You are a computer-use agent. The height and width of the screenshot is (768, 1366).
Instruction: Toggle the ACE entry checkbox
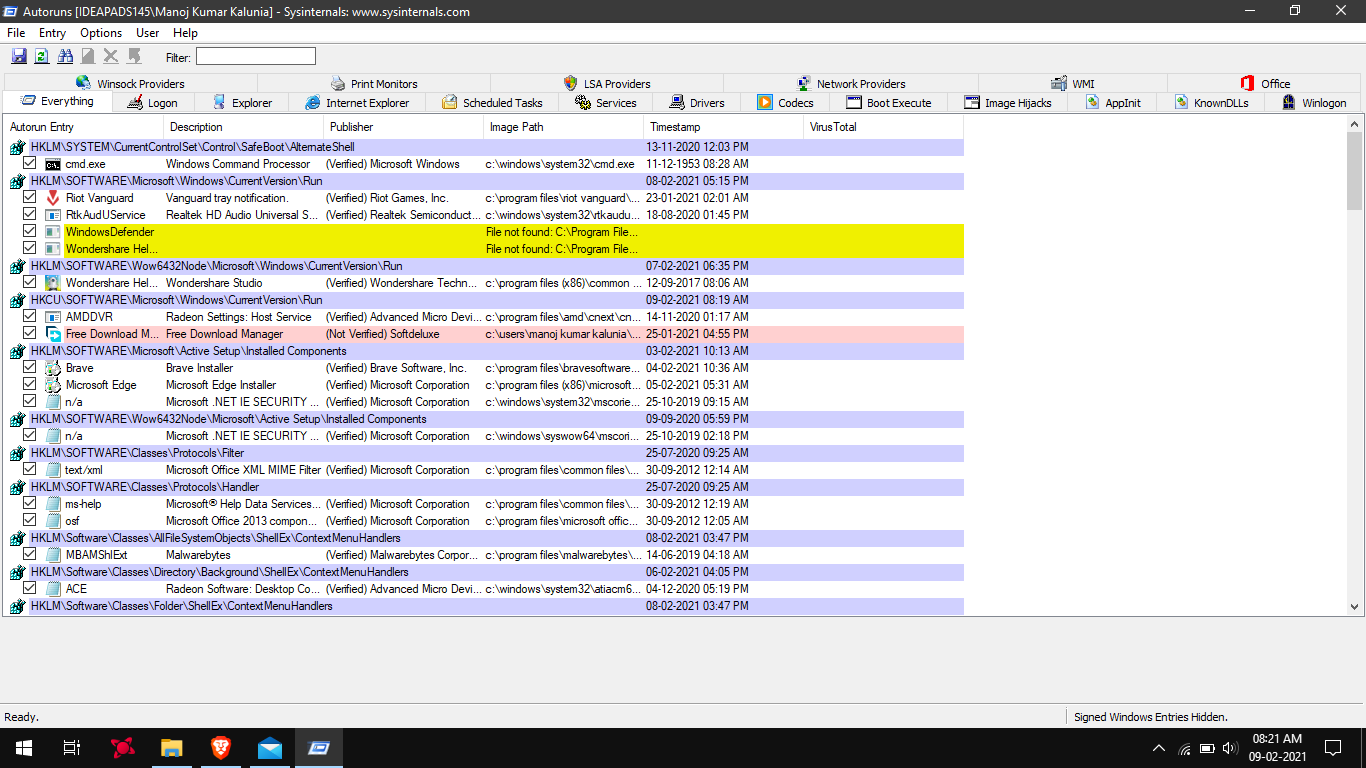click(30, 589)
